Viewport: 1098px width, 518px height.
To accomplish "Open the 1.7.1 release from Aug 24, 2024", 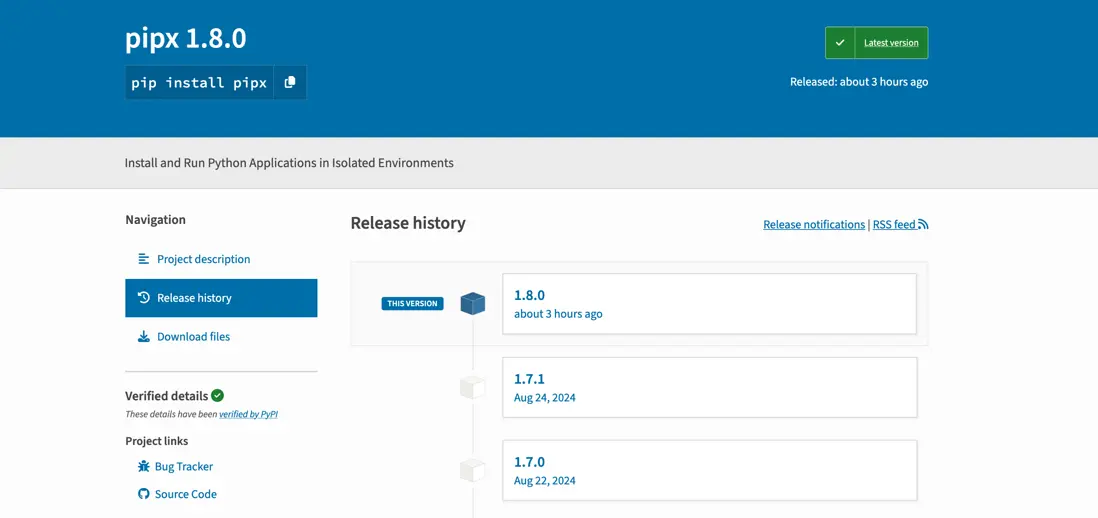I will pos(709,388).
